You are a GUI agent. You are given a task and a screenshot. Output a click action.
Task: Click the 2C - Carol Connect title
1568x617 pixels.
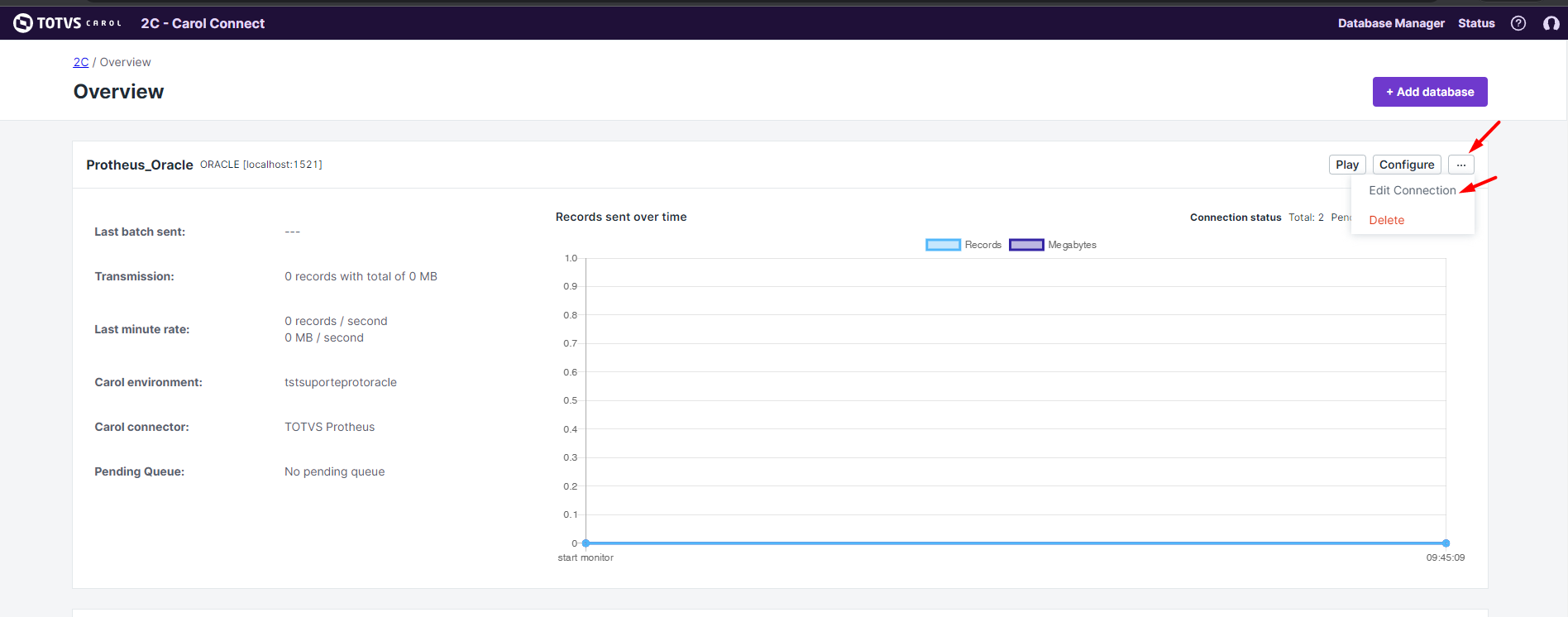[x=203, y=23]
